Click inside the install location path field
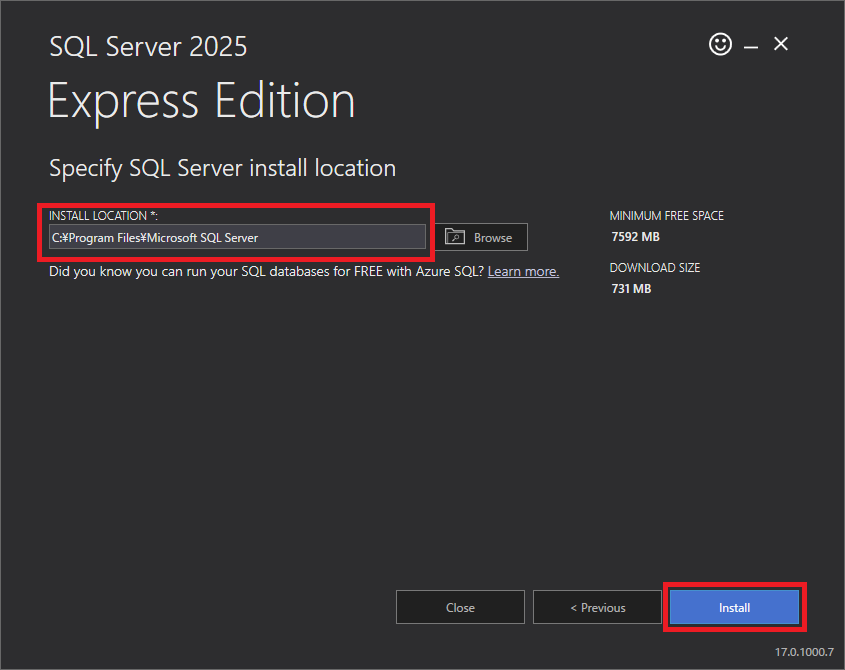Viewport: 845px width, 670px height. 237,237
